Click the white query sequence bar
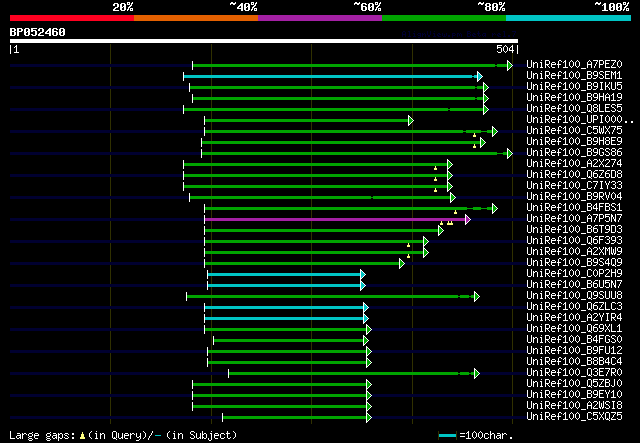The width and height of the screenshot is (640, 443). (x=264, y=41)
